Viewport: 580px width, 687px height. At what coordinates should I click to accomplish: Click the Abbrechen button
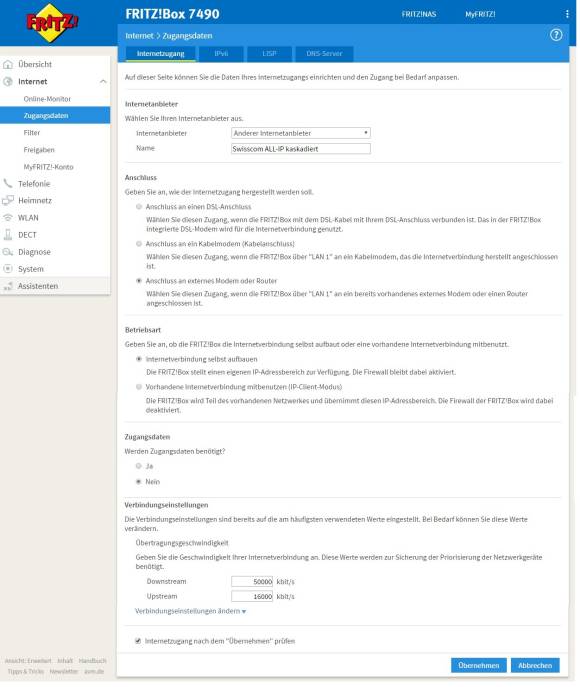click(x=535, y=665)
